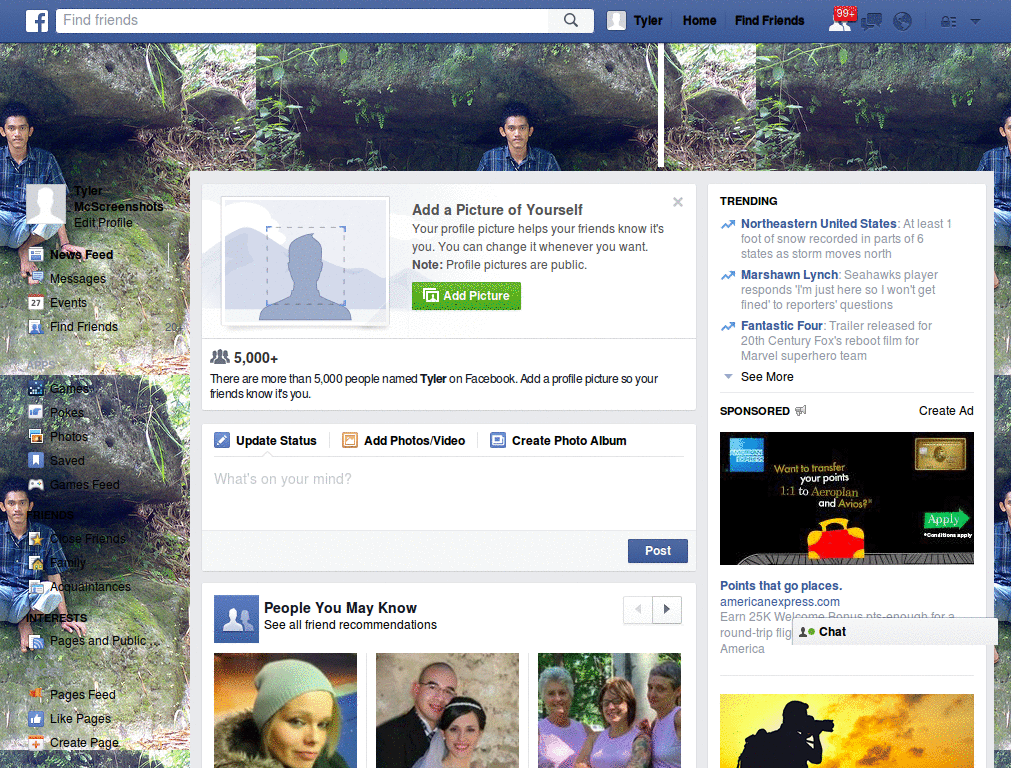Close the Add a Picture prompt
Image resolution: width=1024 pixels, height=768 pixels.
click(678, 202)
